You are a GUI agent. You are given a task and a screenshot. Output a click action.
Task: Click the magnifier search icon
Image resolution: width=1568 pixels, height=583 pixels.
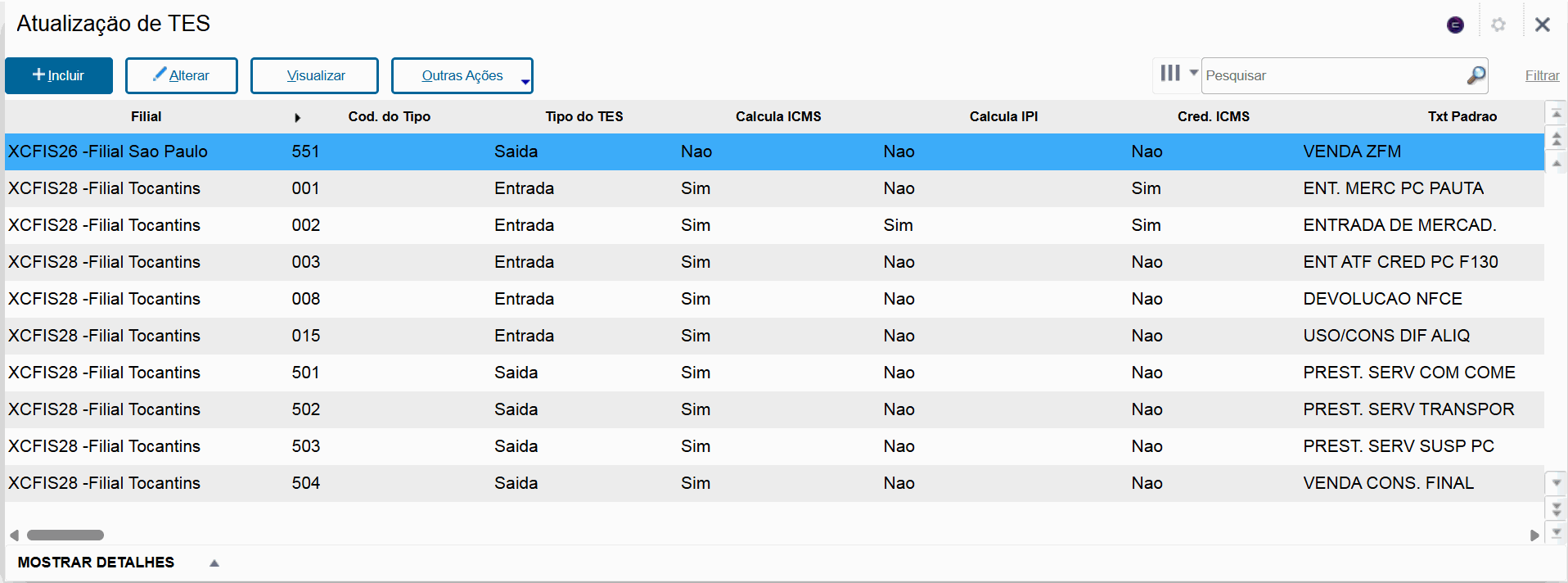[1476, 75]
